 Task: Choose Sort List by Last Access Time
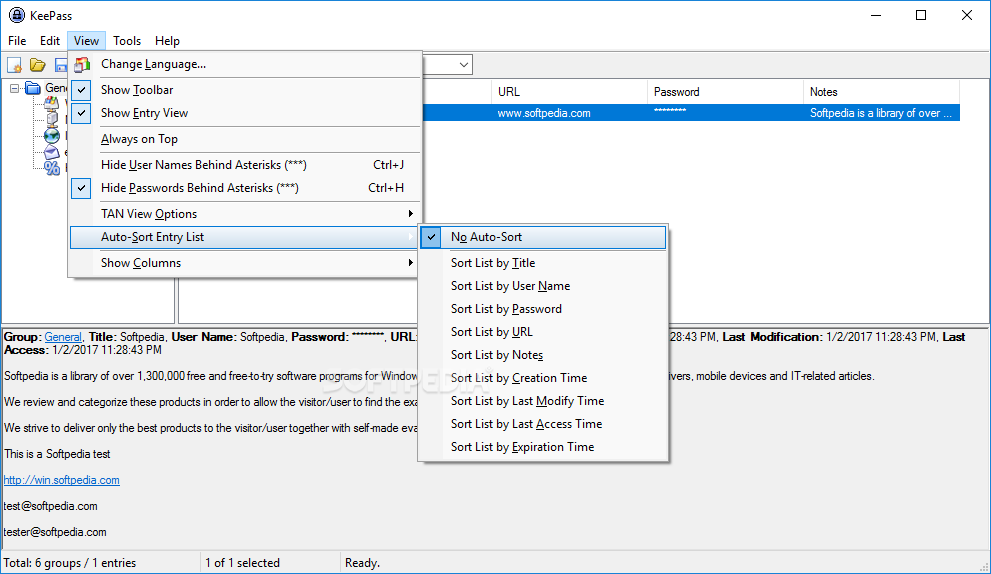(x=543, y=424)
